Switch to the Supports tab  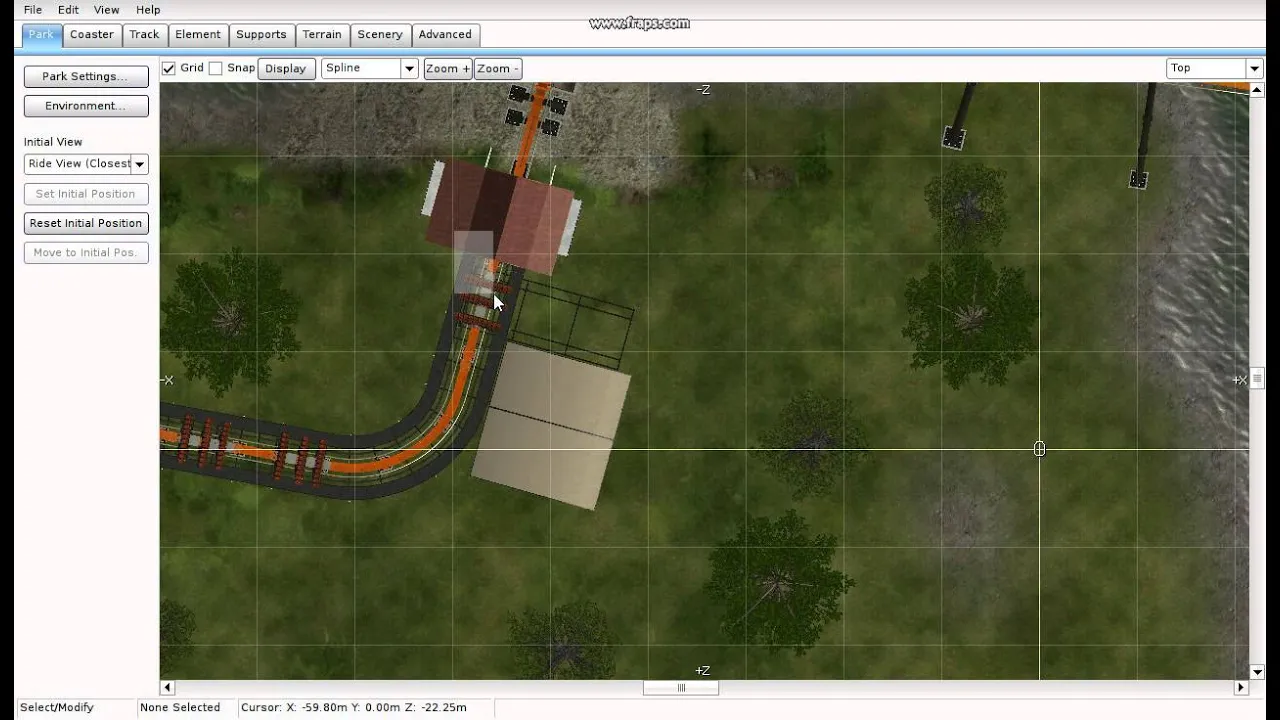coord(261,34)
